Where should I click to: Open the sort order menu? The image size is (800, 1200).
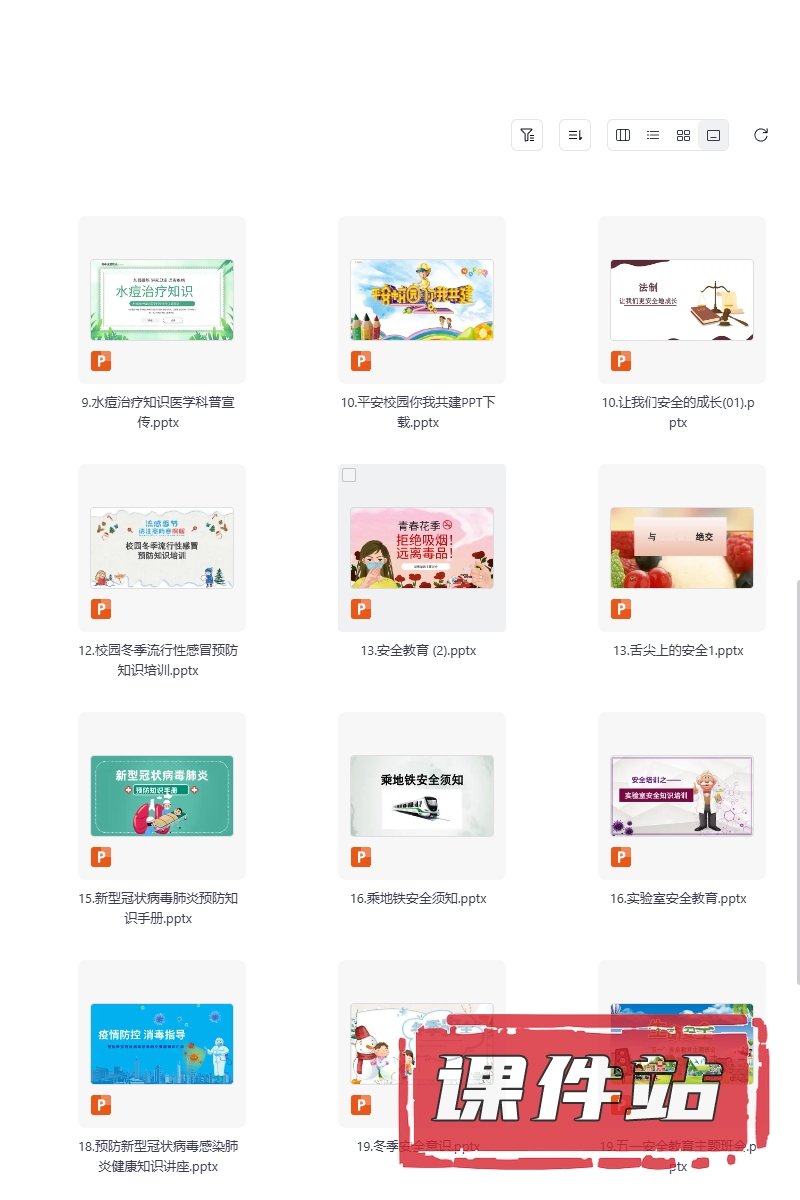pos(575,135)
